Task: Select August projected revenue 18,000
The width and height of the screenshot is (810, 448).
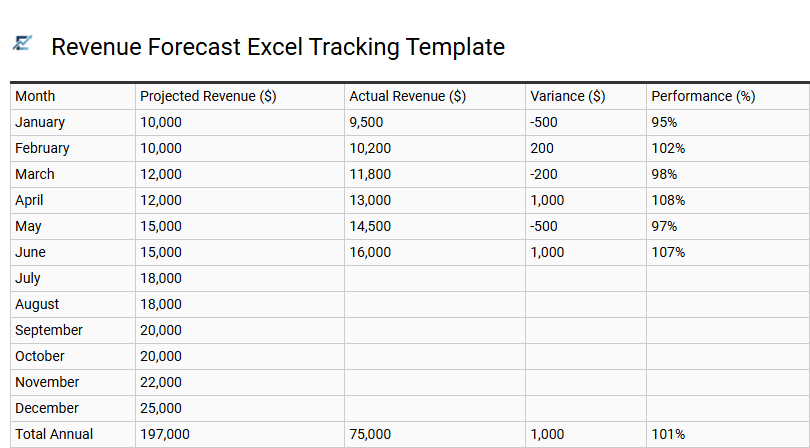Action: [161, 304]
